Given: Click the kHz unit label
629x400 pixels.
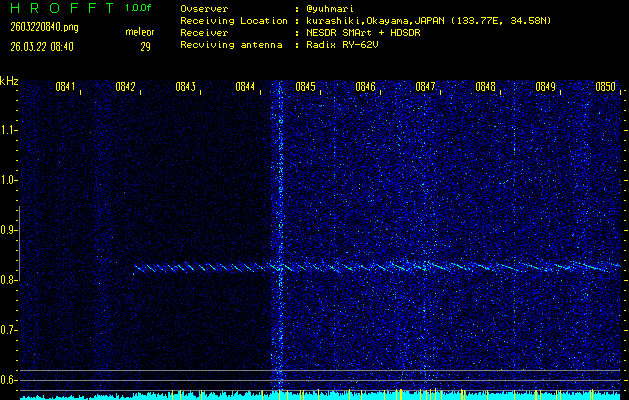Looking at the screenshot, I should (9, 81).
